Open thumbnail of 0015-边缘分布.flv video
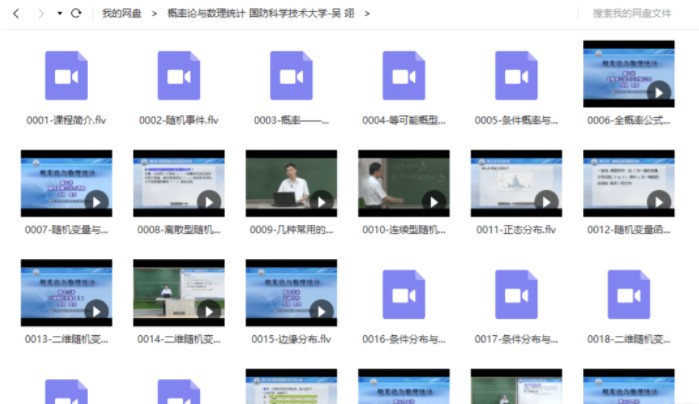 pos(292,293)
